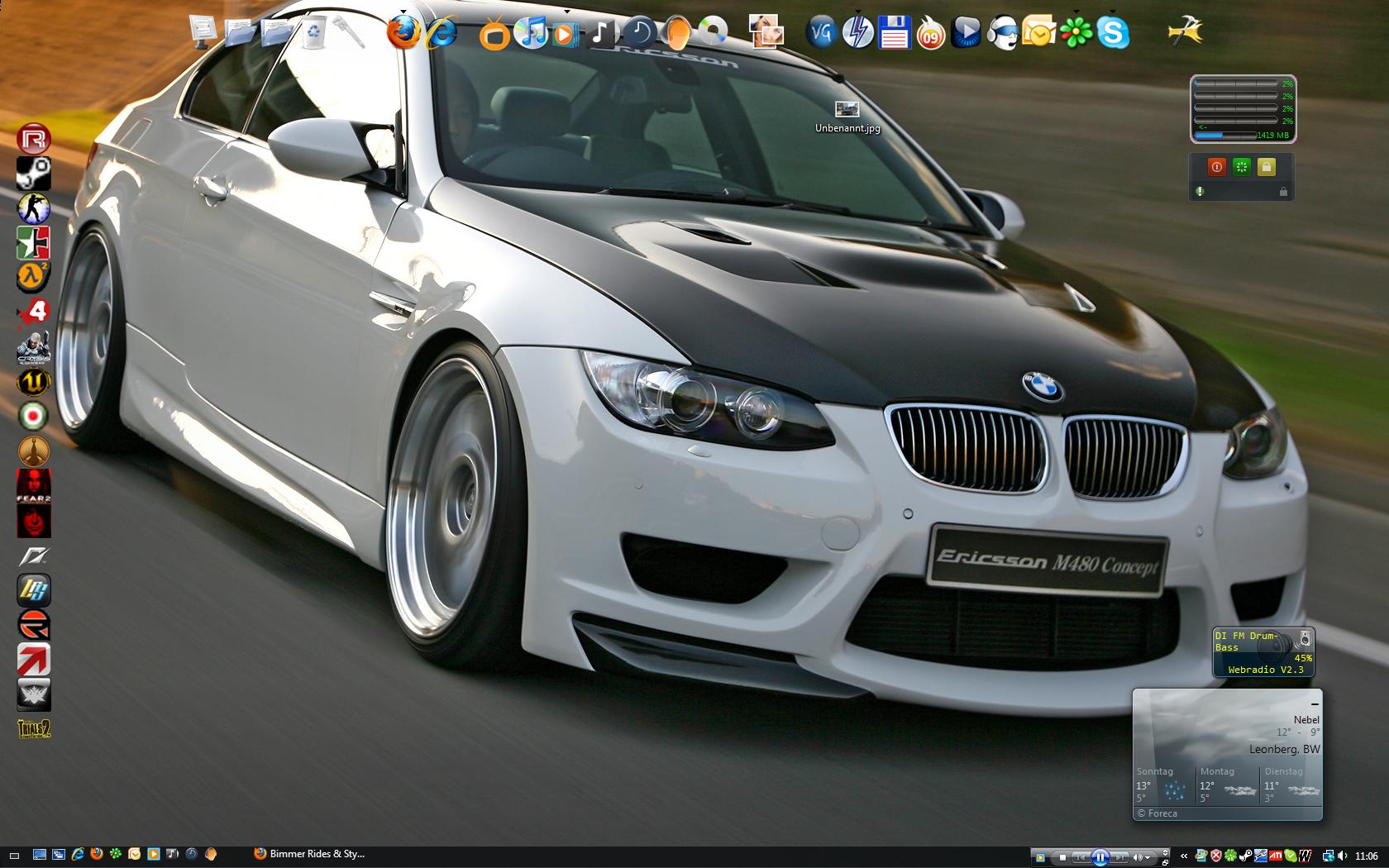This screenshot has height=868, width=1389.
Task: Launch F.E.A.R. 2 from the left dock
Action: (34, 486)
